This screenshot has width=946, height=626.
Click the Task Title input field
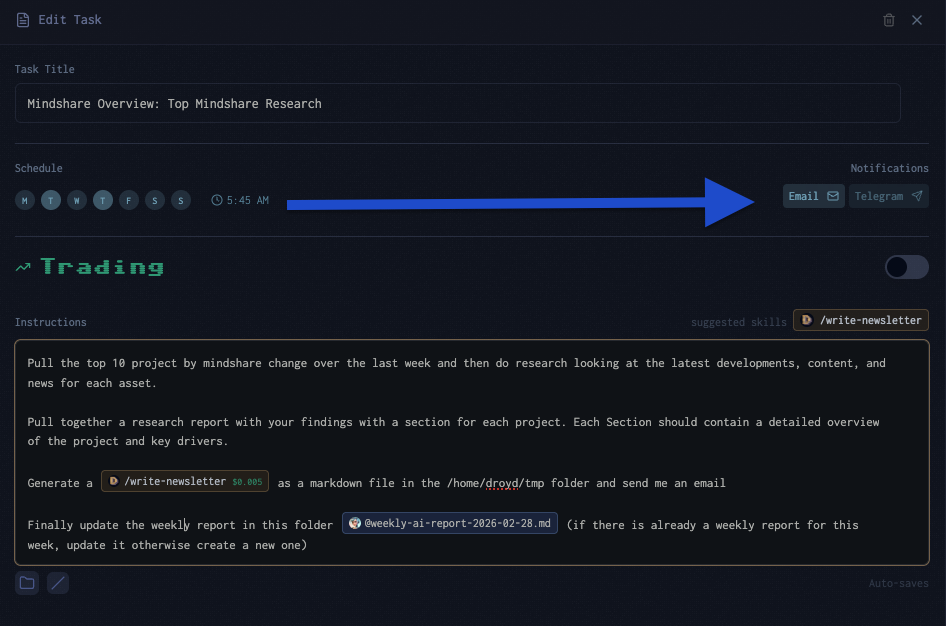457,103
